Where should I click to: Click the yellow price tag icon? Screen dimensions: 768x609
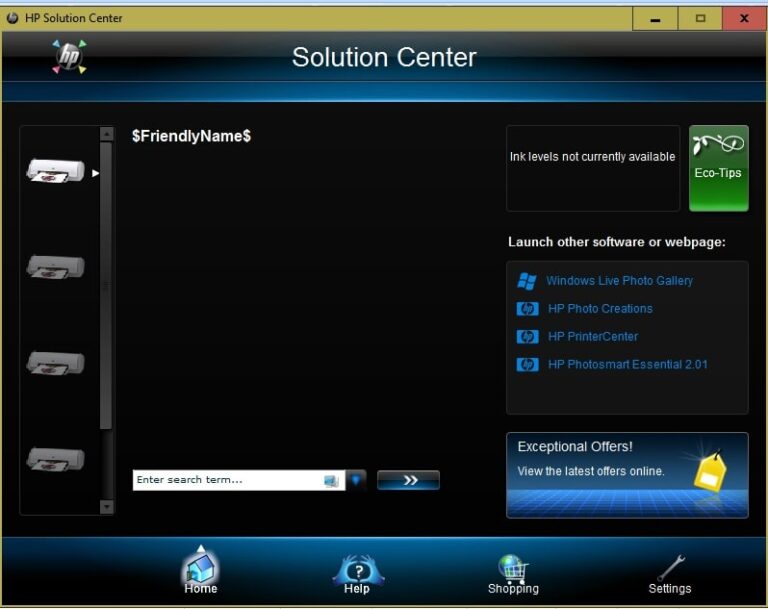click(x=710, y=470)
